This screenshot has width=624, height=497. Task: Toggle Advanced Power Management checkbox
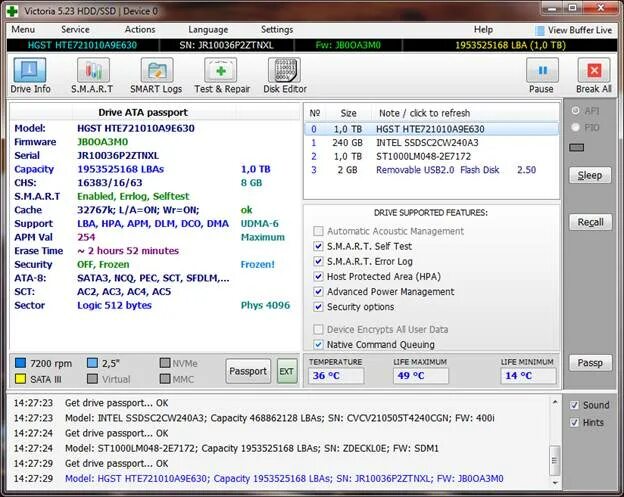click(x=318, y=291)
